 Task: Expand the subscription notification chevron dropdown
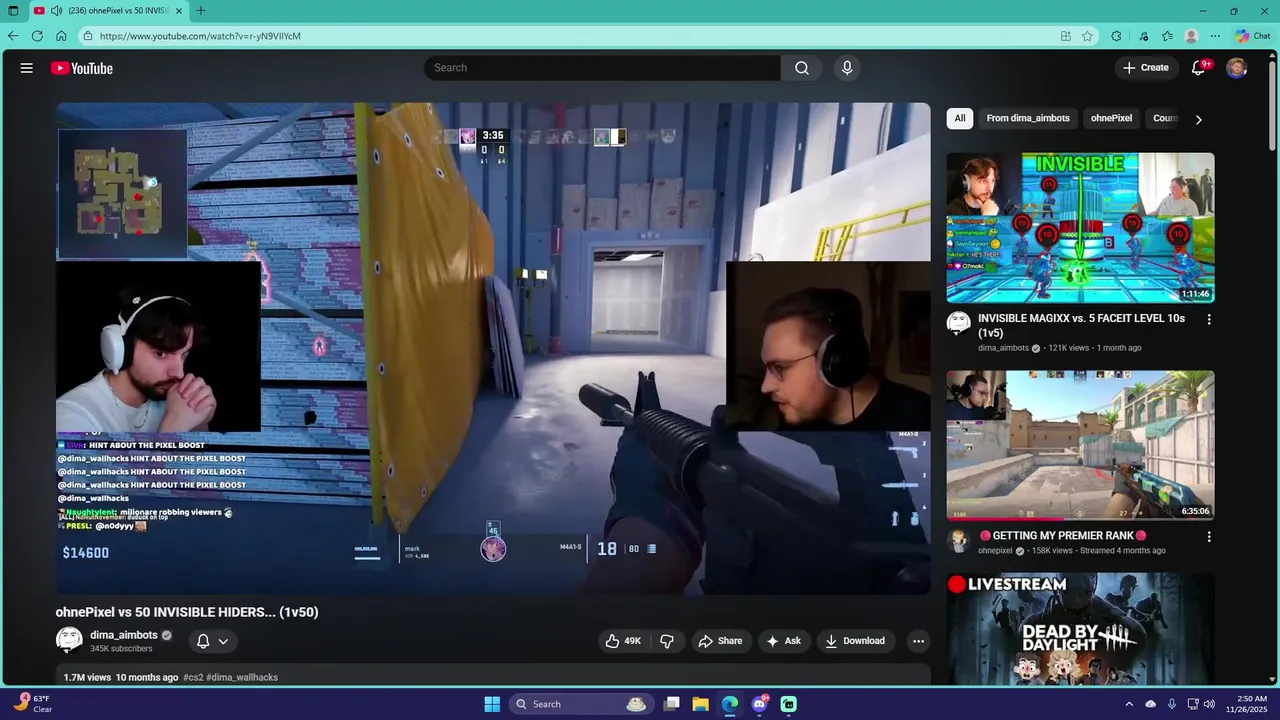tap(223, 641)
